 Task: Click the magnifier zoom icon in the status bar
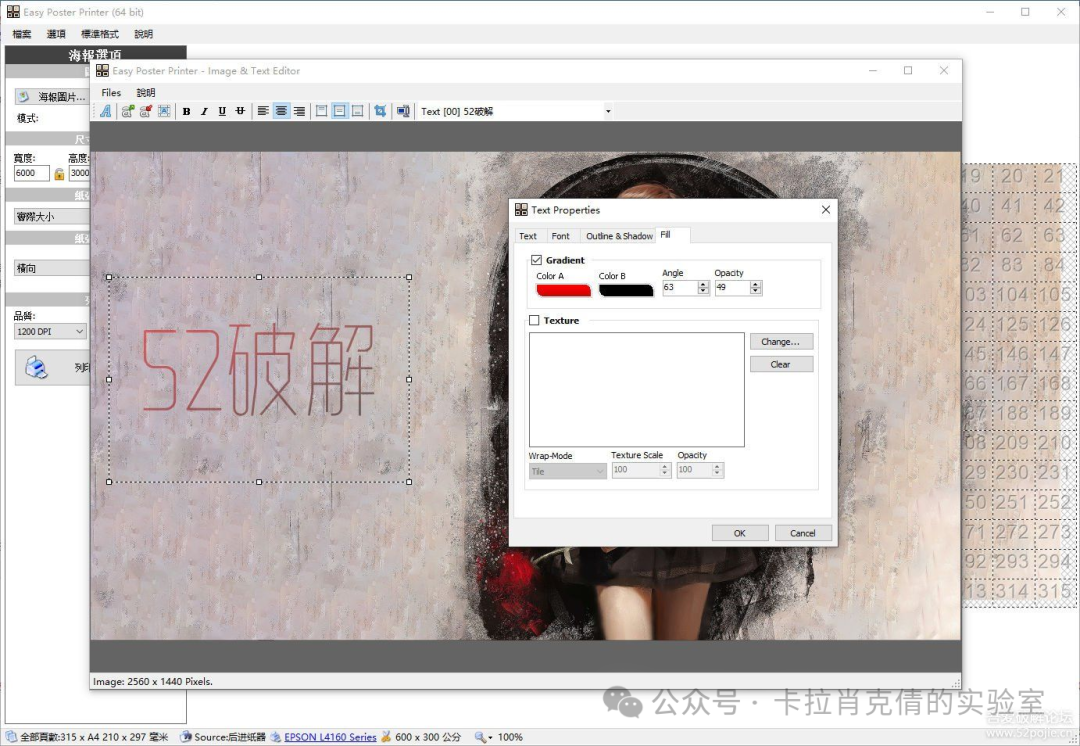point(482,737)
